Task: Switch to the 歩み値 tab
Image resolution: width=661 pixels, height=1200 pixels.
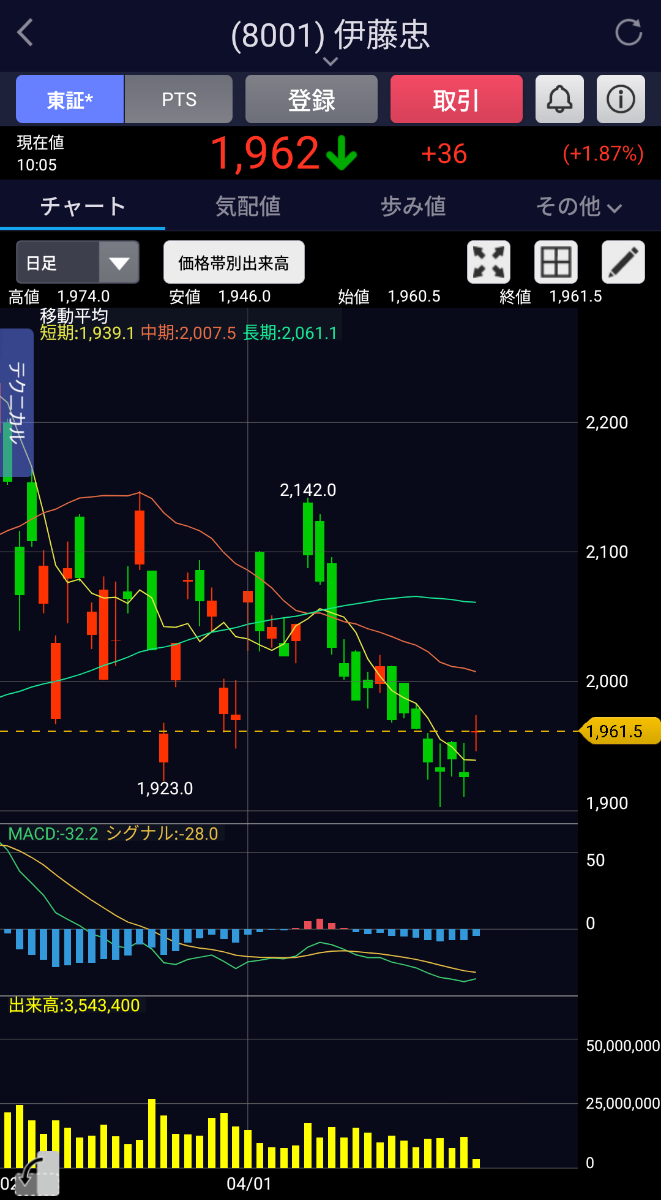Action: (413, 207)
